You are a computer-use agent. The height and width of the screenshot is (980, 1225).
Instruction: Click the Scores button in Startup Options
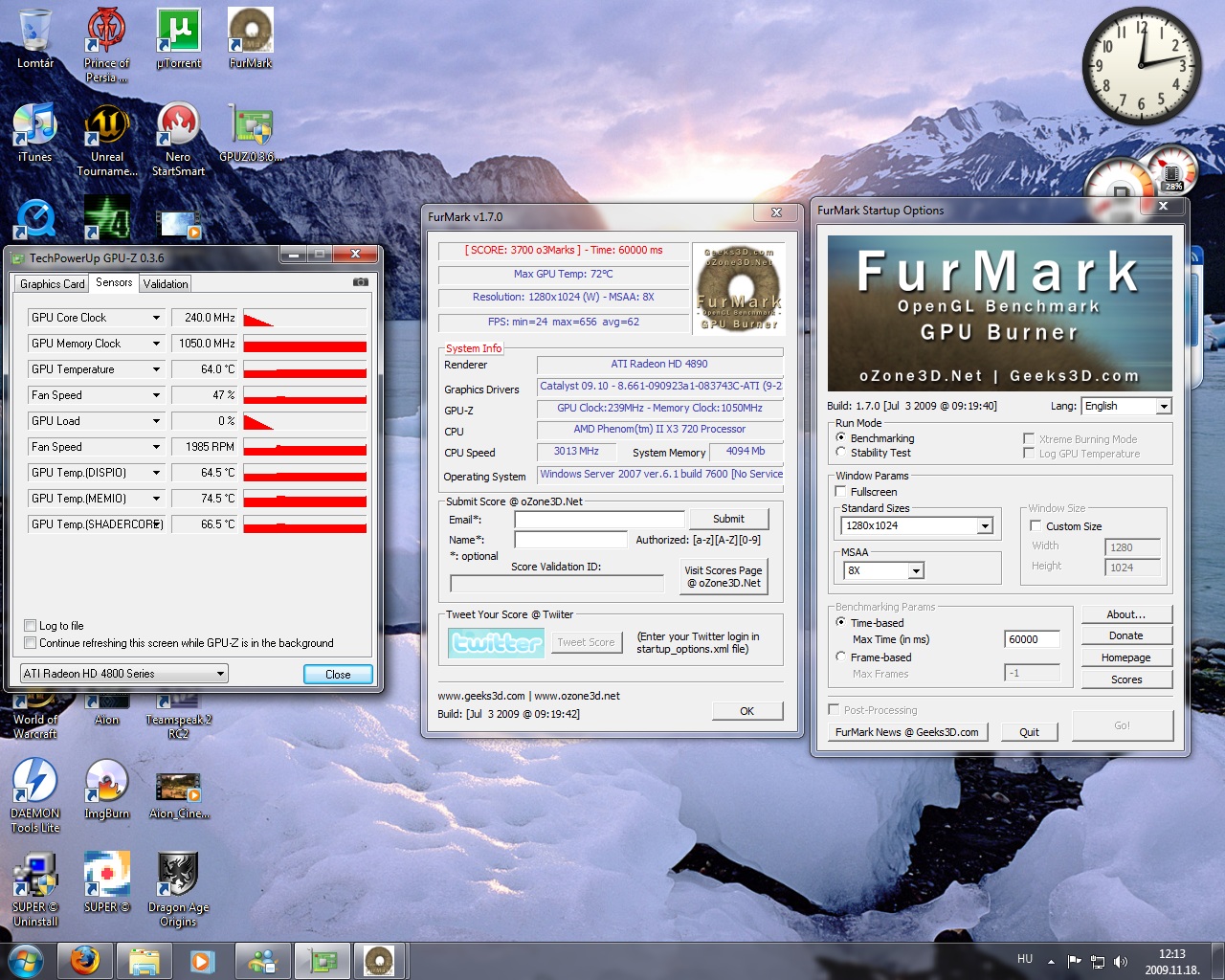[1126, 679]
